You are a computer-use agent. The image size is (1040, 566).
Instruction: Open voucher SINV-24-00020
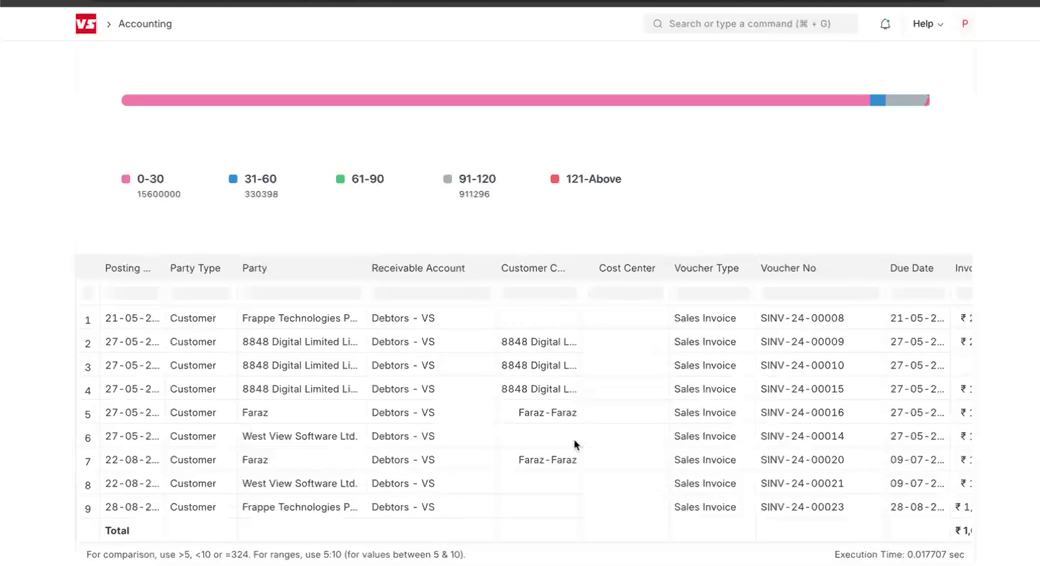coord(802,460)
